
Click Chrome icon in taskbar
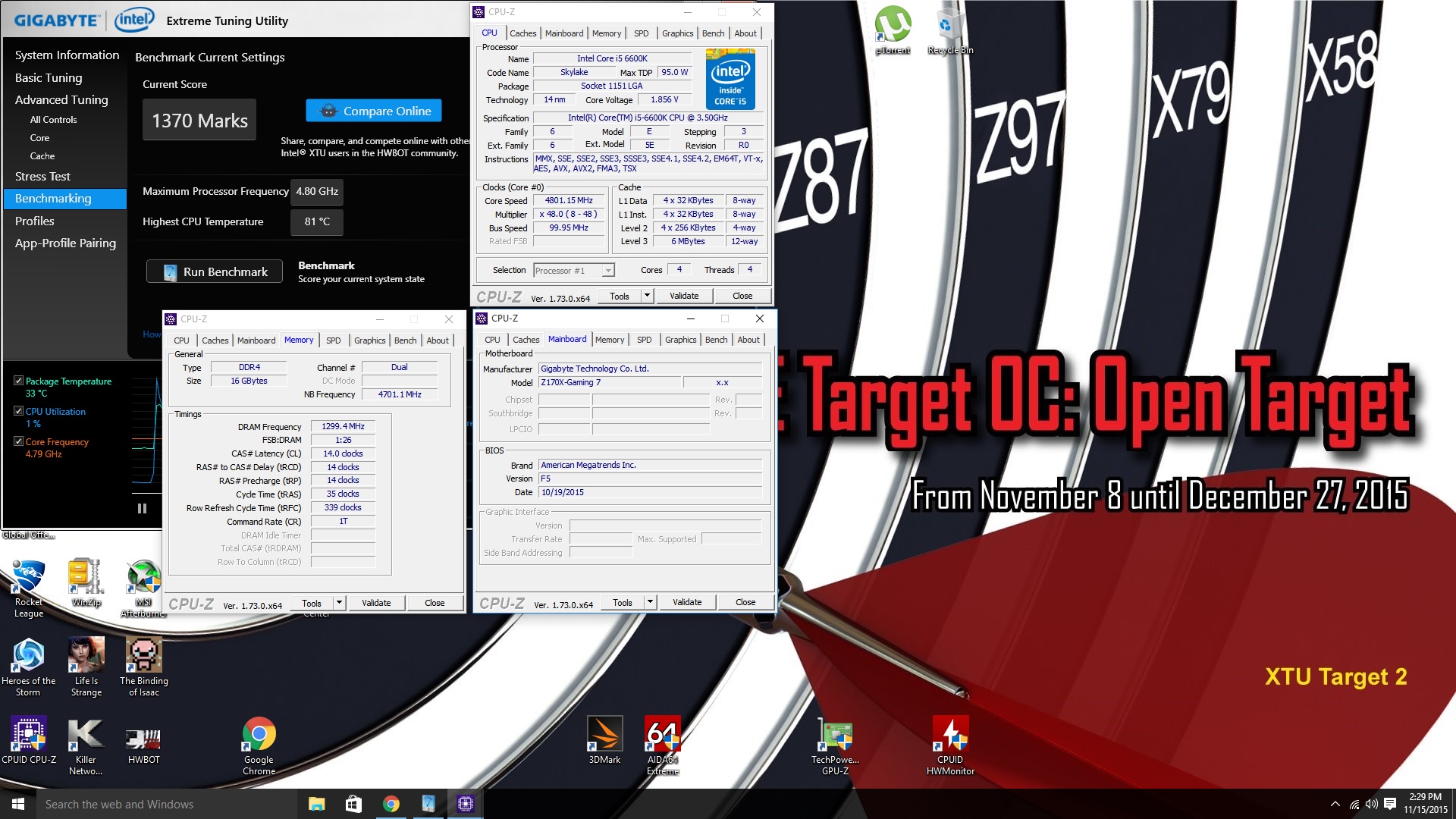(x=391, y=804)
